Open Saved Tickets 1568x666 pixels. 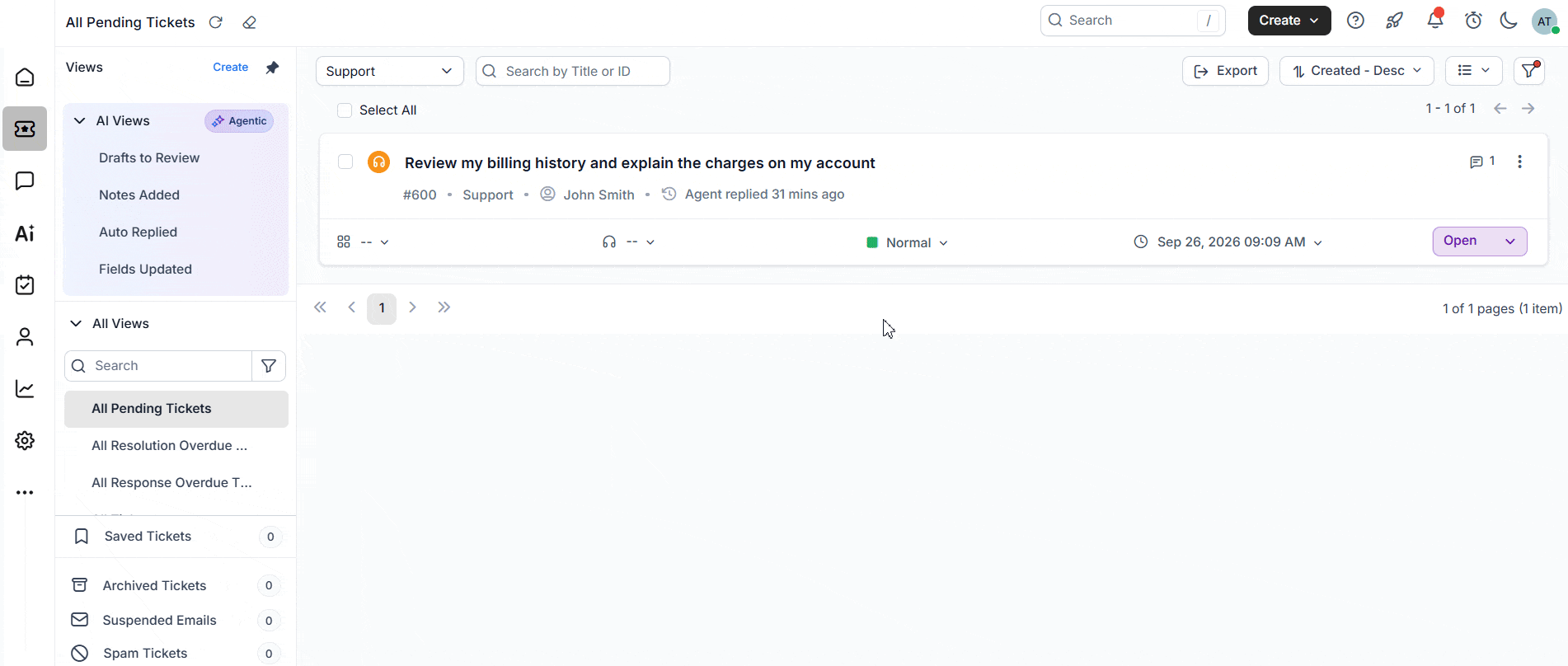click(x=176, y=537)
